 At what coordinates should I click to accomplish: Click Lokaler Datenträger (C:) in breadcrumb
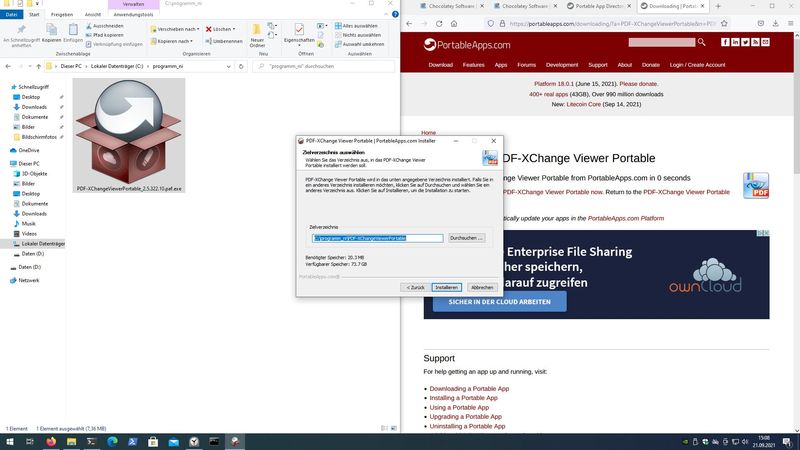coord(117,66)
